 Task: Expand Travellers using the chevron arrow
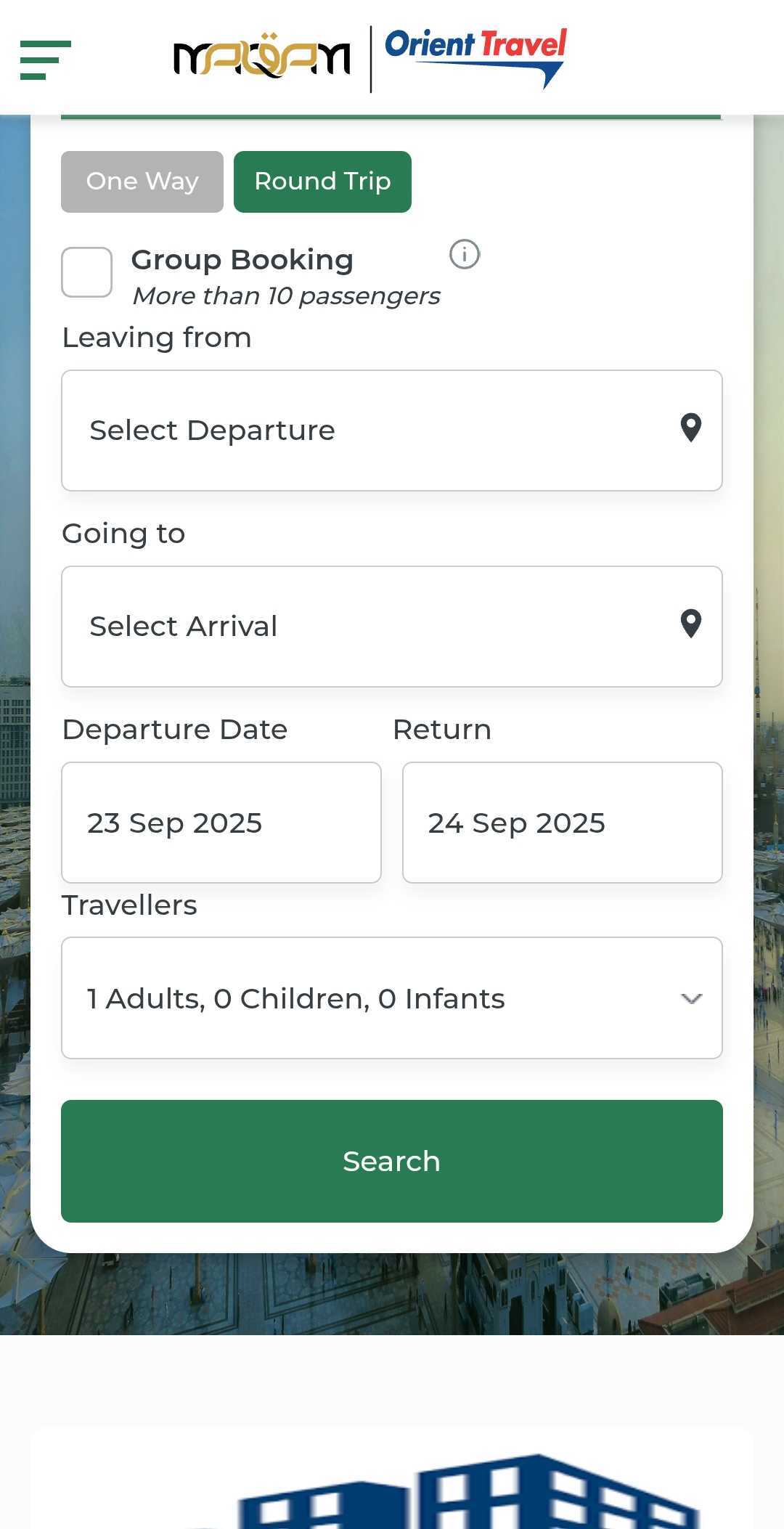tap(691, 999)
